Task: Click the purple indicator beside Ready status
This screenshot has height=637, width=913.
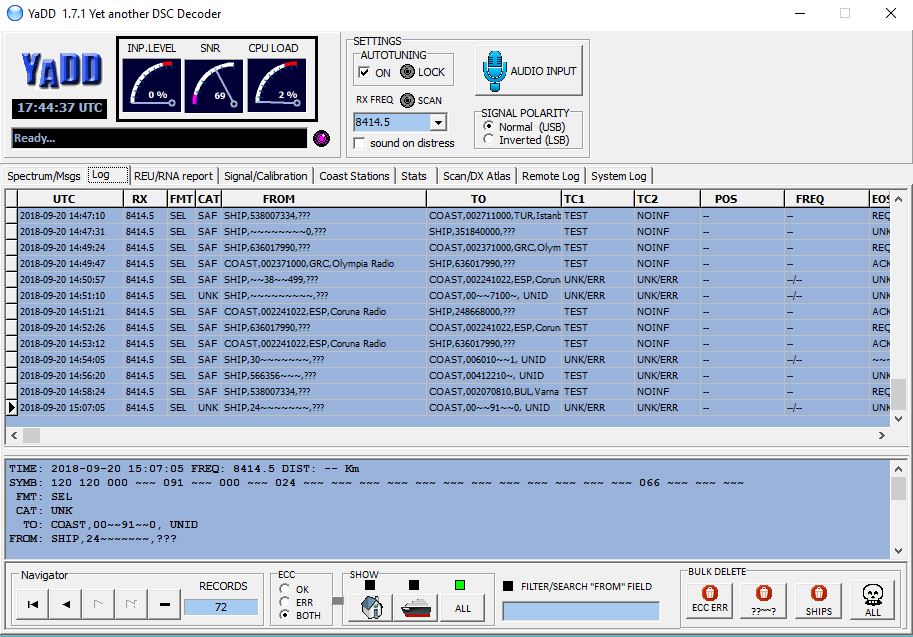Action: point(321,139)
